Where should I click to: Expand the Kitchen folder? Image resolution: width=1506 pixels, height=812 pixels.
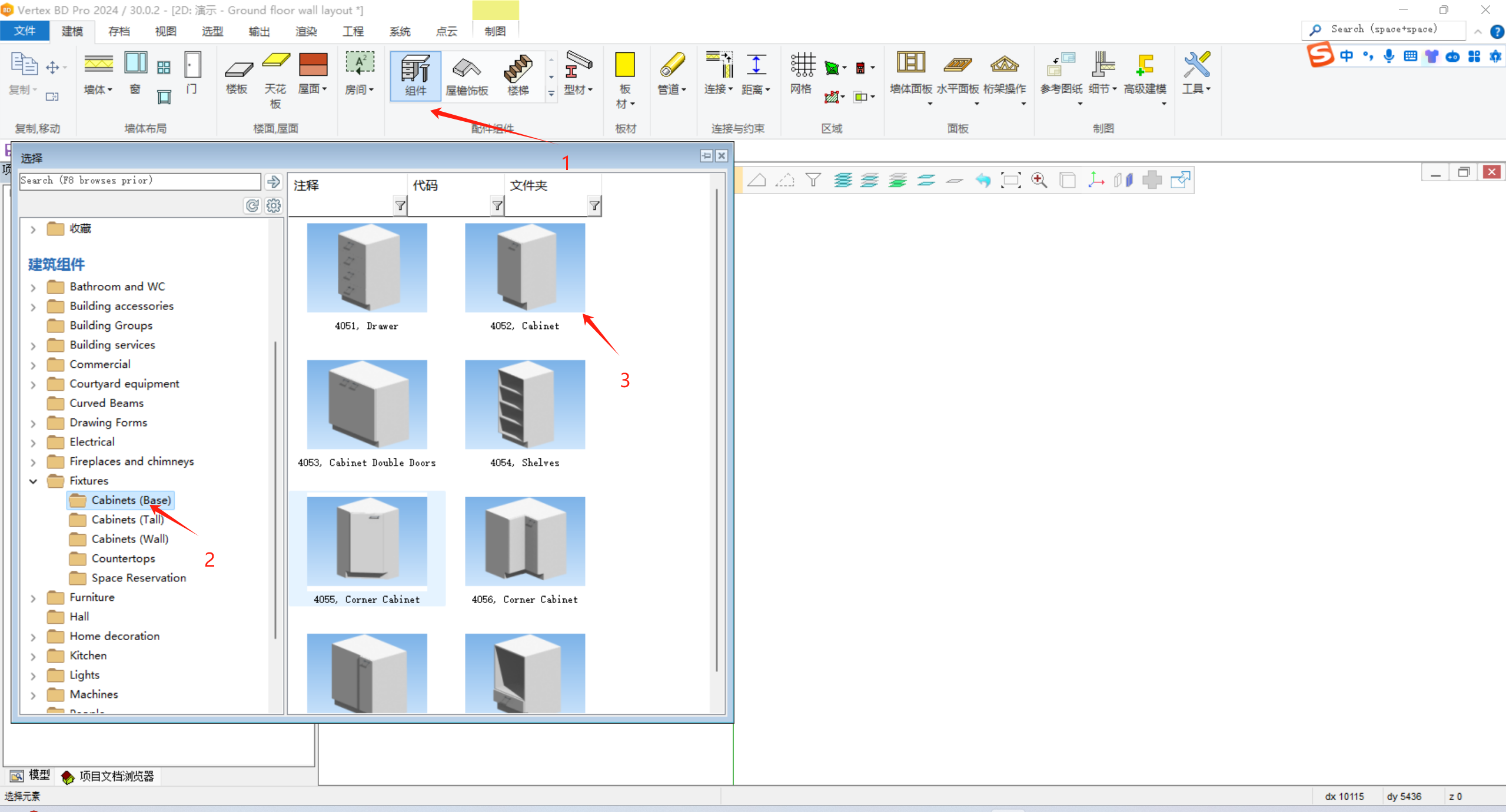tap(34, 656)
